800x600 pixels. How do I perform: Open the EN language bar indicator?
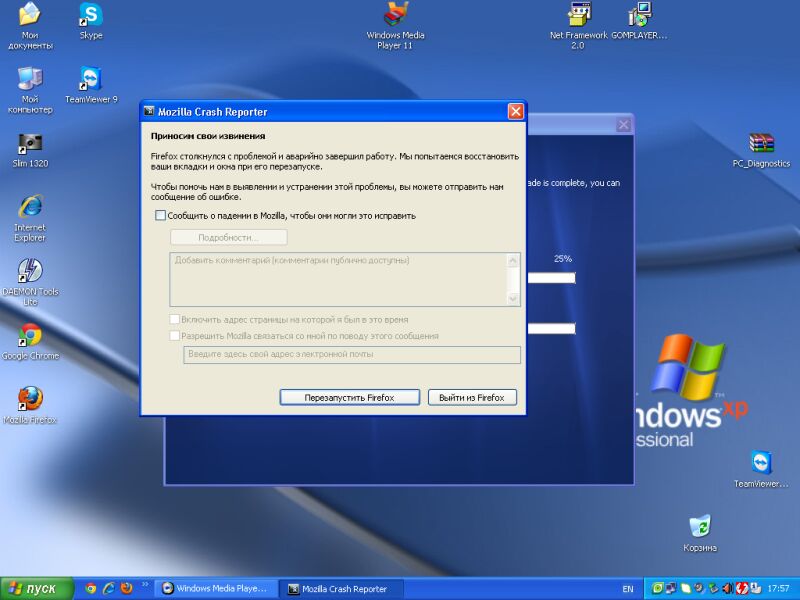pyautogui.click(x=628, y=589)
